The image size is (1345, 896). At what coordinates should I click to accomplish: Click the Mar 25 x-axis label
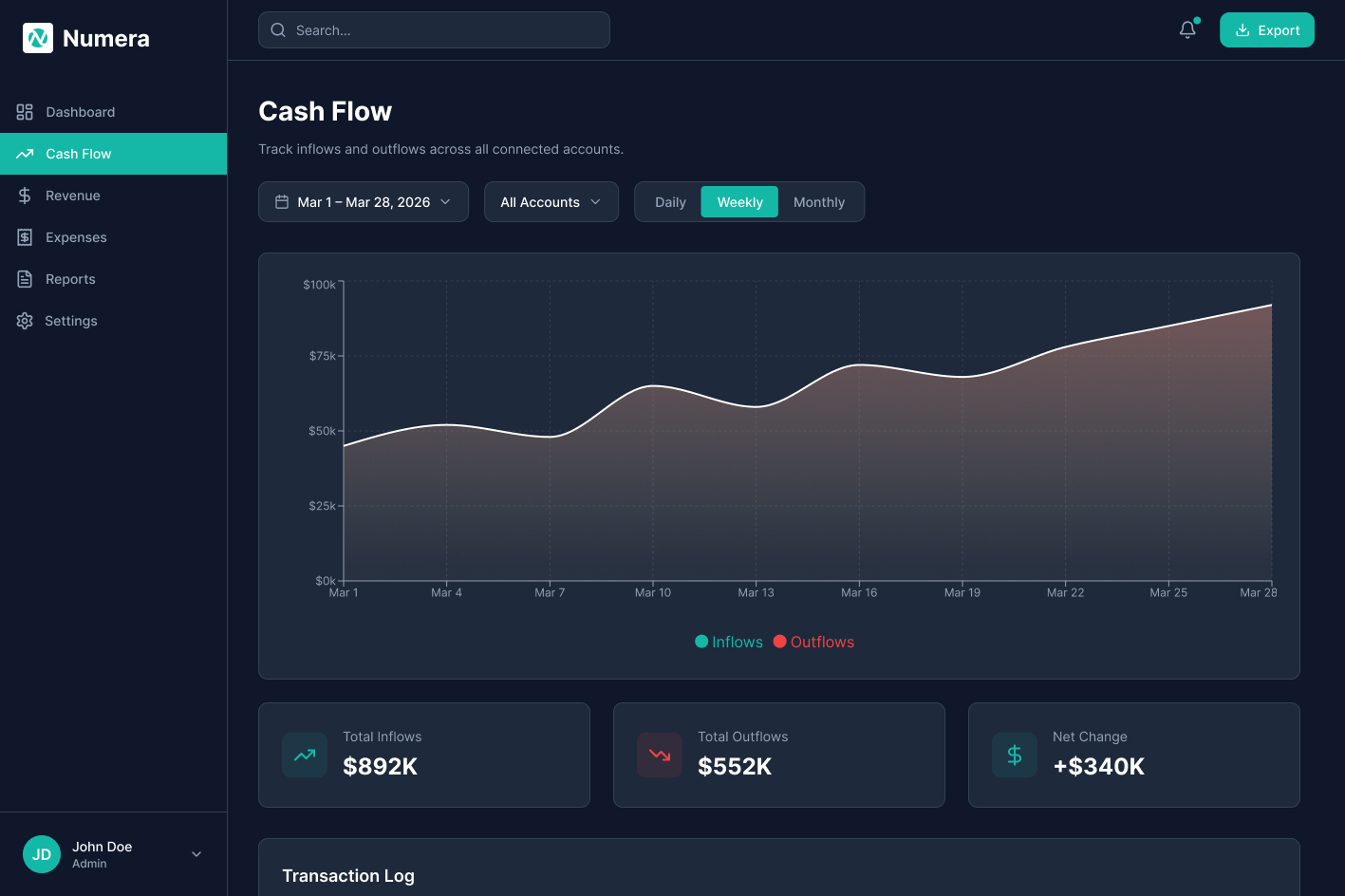(1168, 592)
